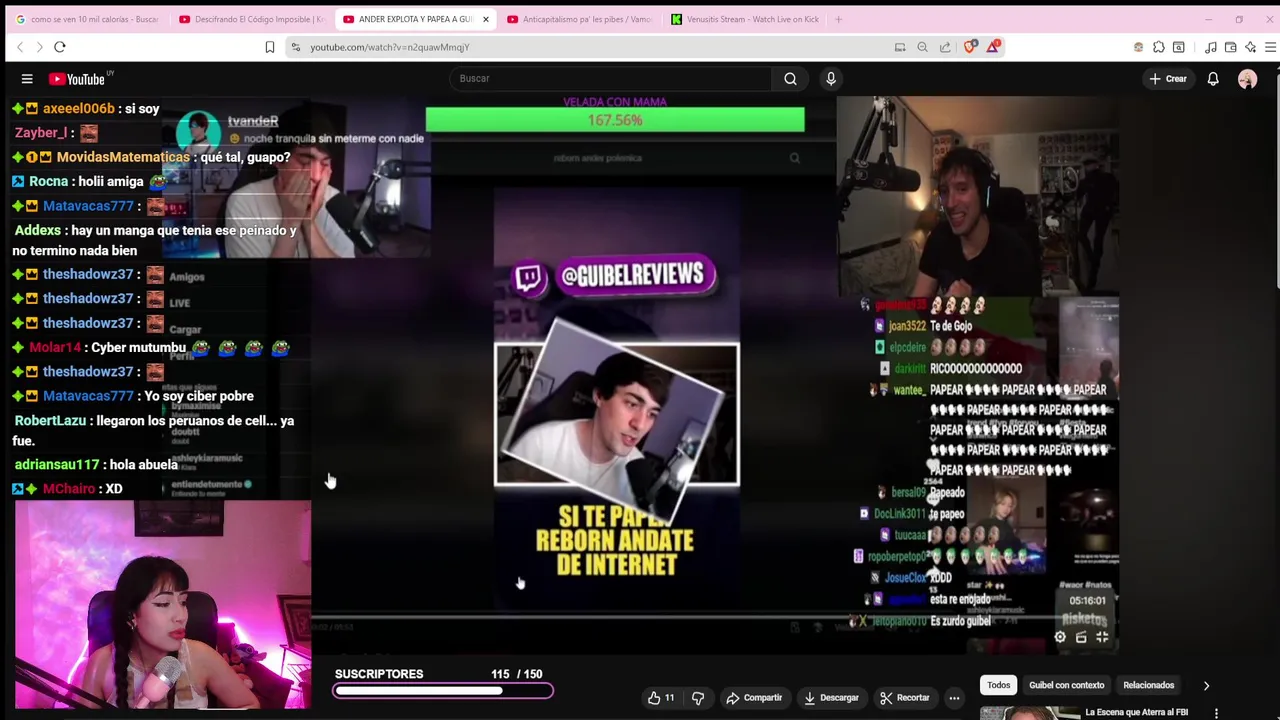Like the video with thumbs-up 11
This screenshot has height=720, width=1280.
pos(661,698)
